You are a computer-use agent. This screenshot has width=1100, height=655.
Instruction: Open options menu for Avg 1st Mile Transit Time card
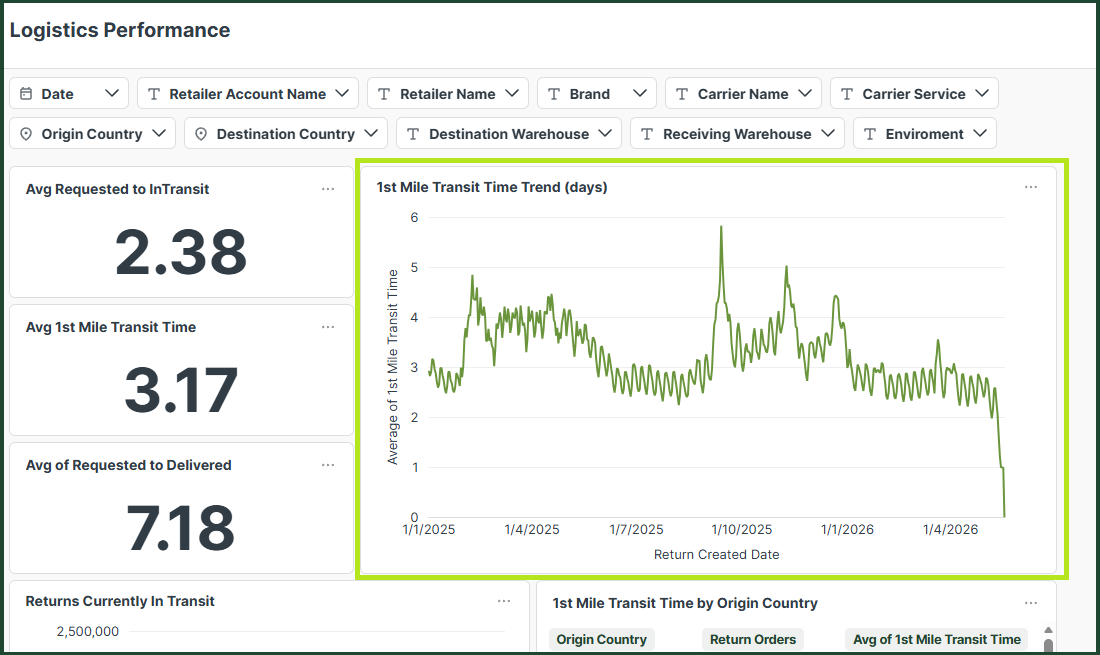(328, 328)
